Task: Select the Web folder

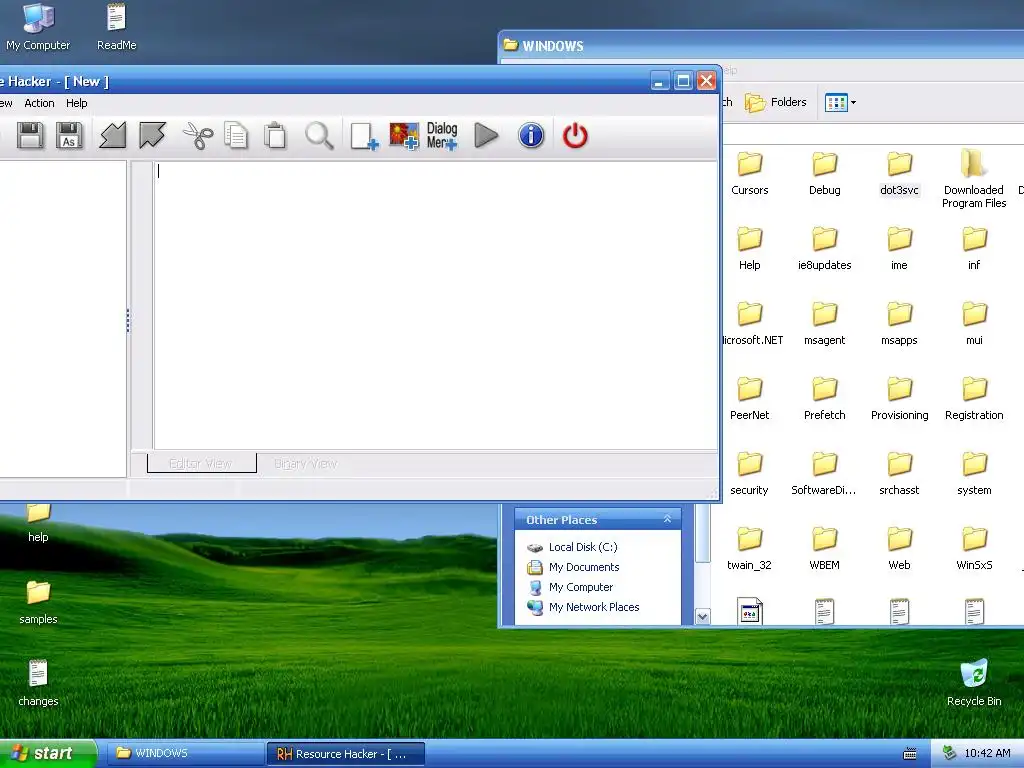Action: click(x=899, y=549)
